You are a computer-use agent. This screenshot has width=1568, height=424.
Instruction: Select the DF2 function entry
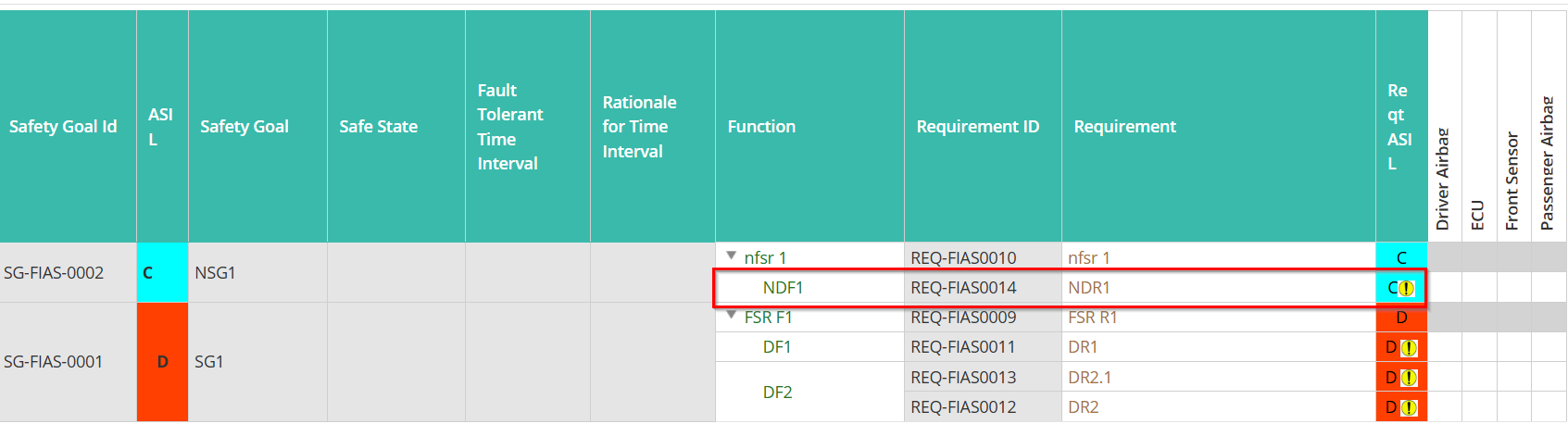pos(777,393)
